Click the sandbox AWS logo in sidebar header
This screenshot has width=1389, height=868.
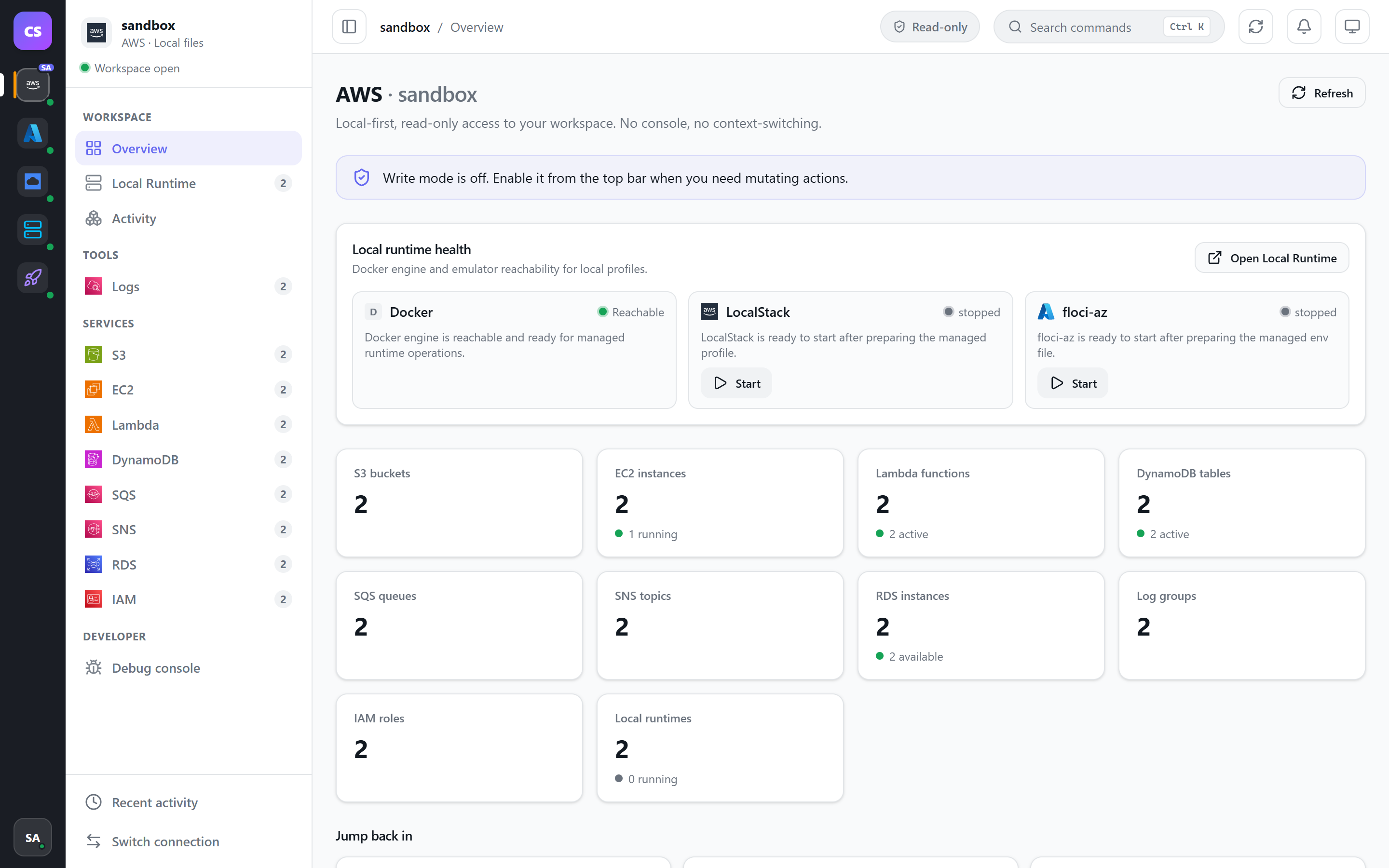click(96, 33)
